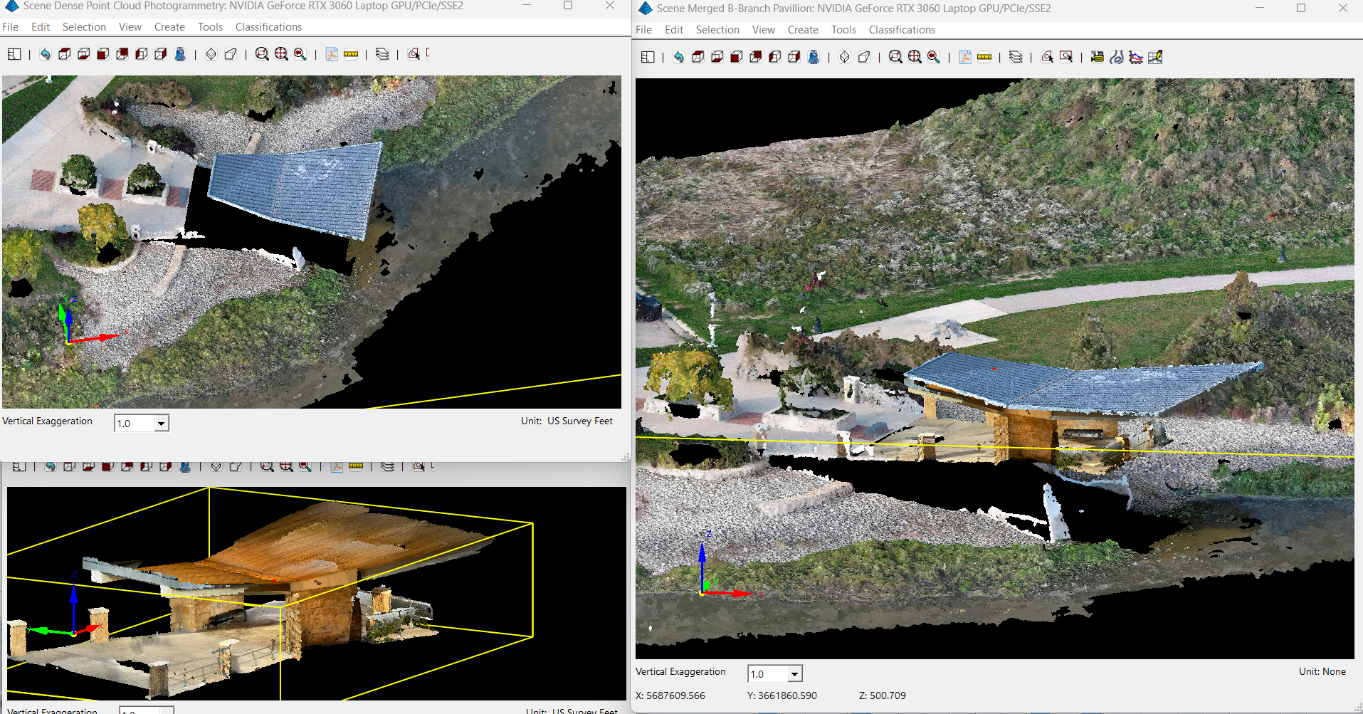Click the profile graph icon in Merged B-Branch toolbar
The width and height of the screenshot is (1363, 714).
pos(1136,57)
